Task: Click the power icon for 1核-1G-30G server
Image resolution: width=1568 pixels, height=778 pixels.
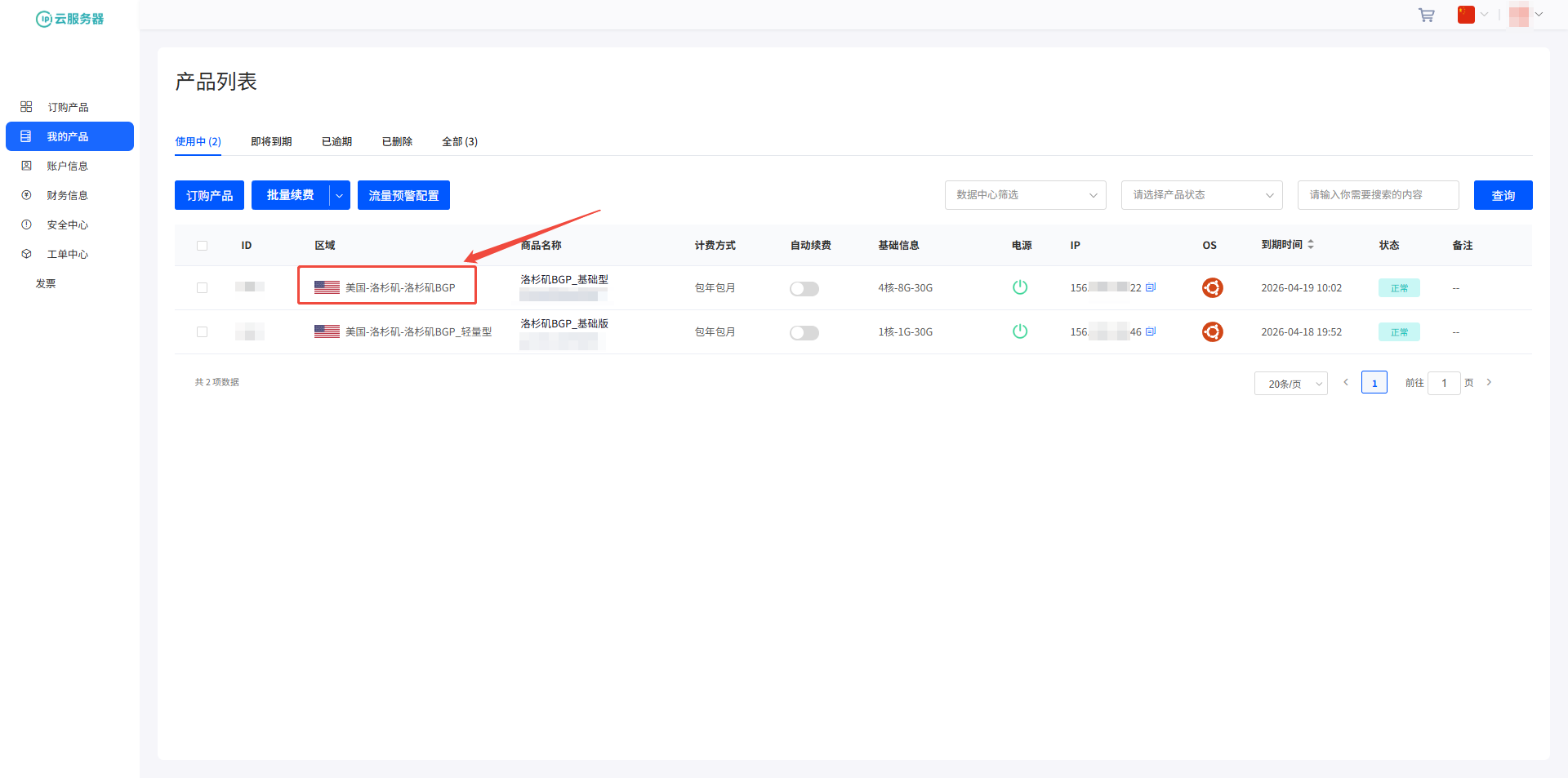Action: click(x=1019, y=331)
